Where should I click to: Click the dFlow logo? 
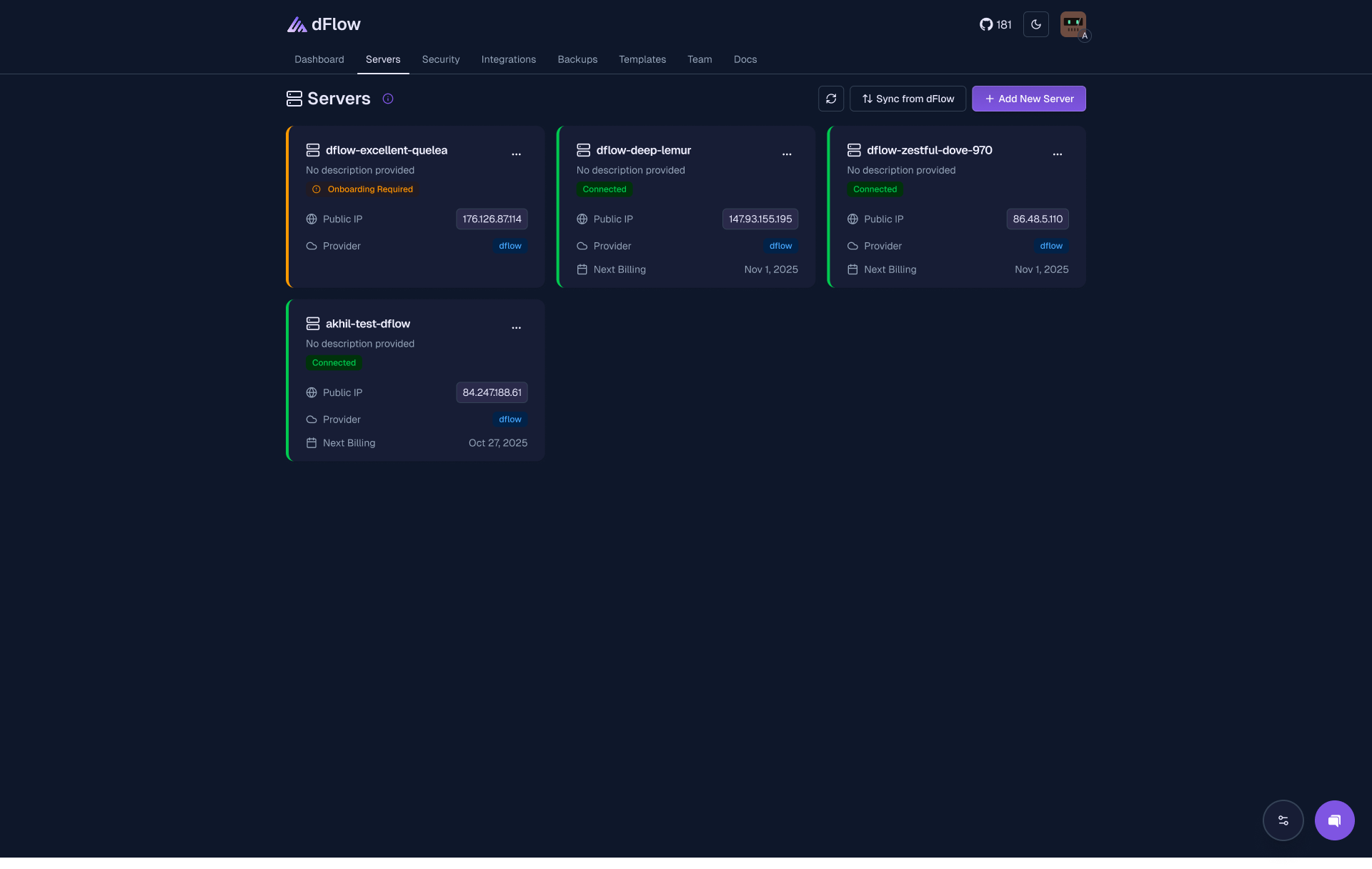point(324,24)
